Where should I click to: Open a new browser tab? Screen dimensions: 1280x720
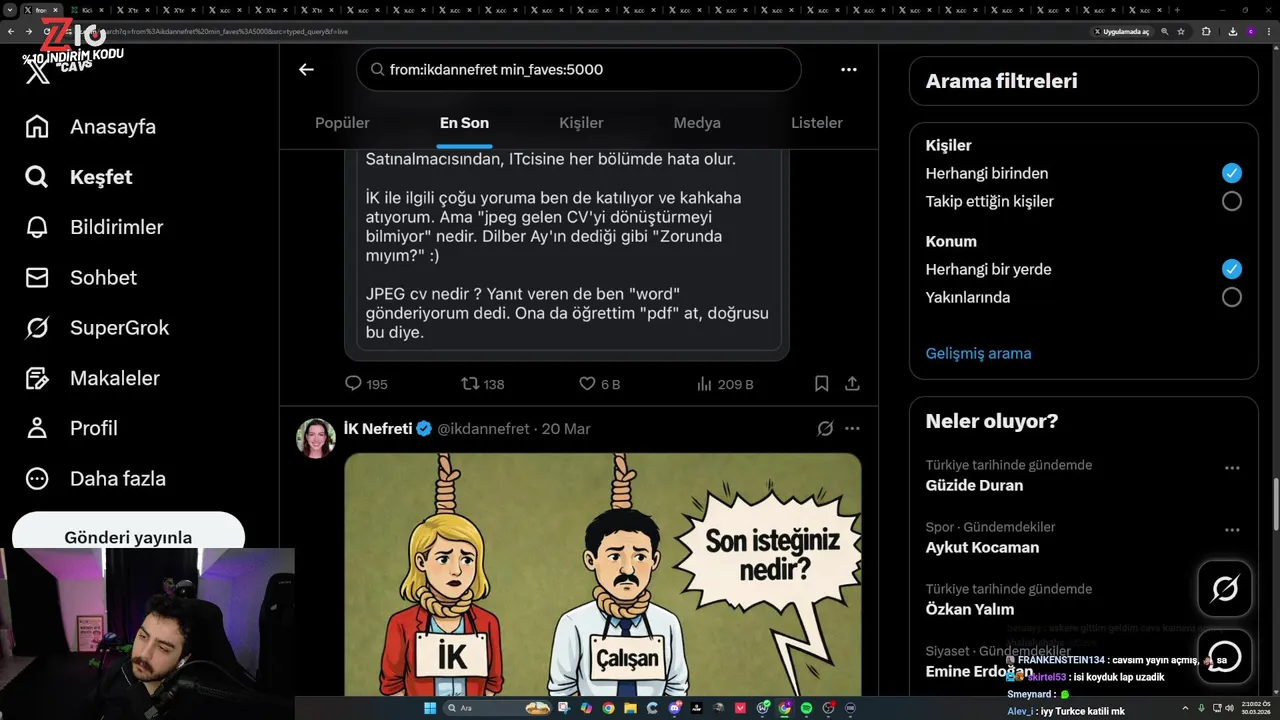(x=1177, y=10)
